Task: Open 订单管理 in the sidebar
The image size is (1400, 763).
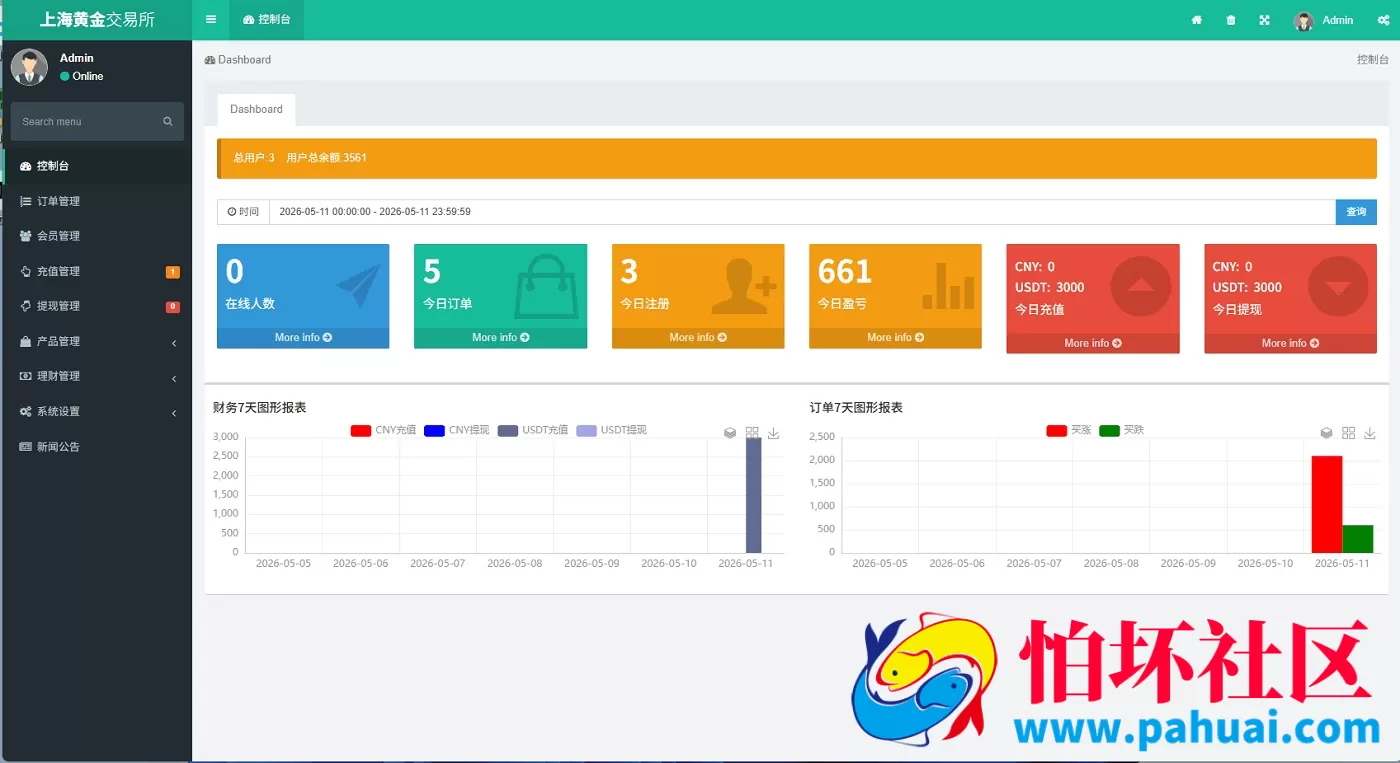Action: click(96, 201)
